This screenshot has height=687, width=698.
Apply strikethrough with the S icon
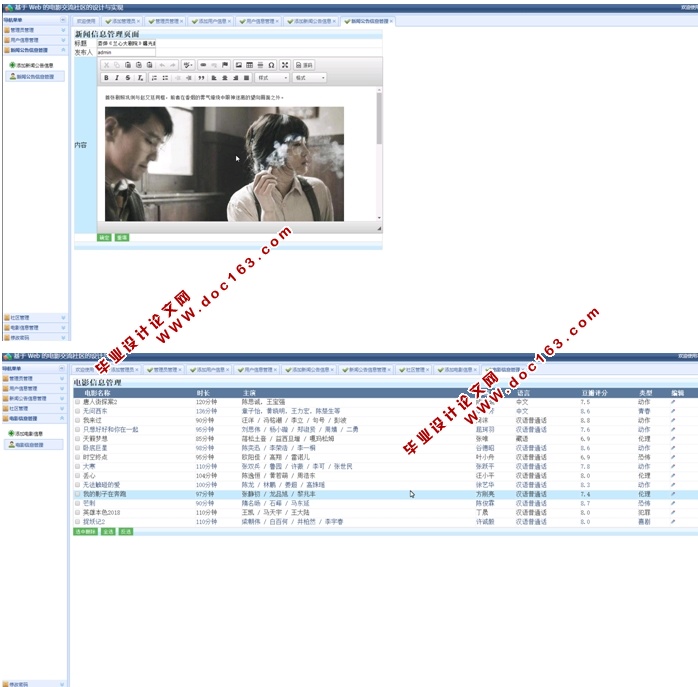tap(128, 78)
